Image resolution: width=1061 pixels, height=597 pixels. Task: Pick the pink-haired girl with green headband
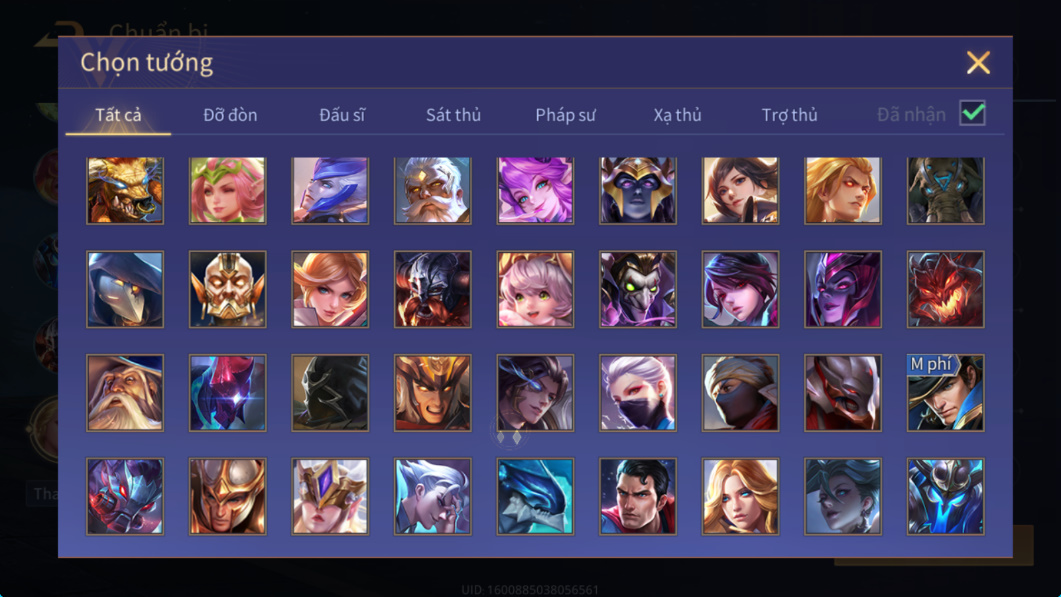pos(227,190)
